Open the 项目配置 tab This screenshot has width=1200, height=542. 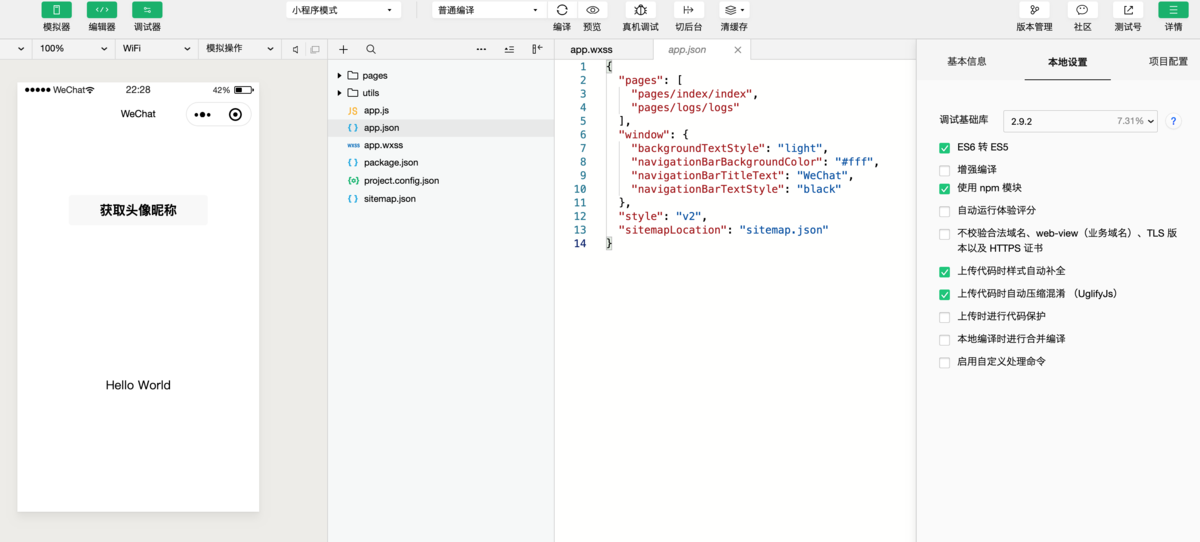(x=1168, y=61)
